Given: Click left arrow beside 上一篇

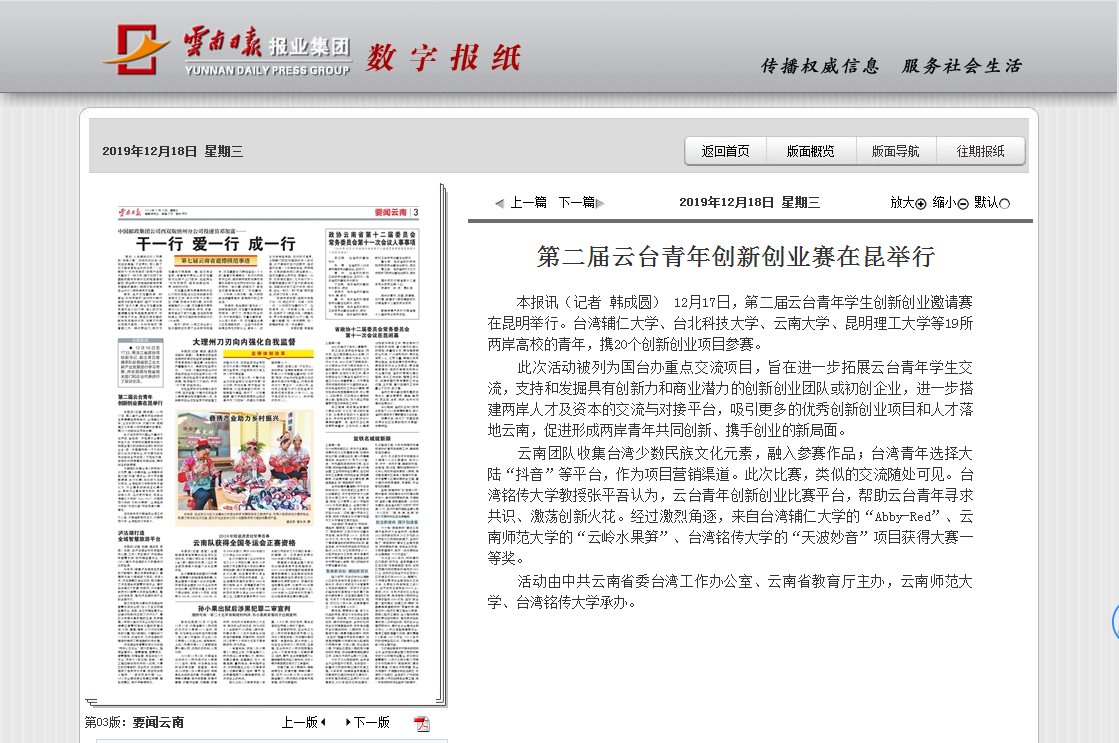Looking at the screenshot, I should (x=500, y=203).
